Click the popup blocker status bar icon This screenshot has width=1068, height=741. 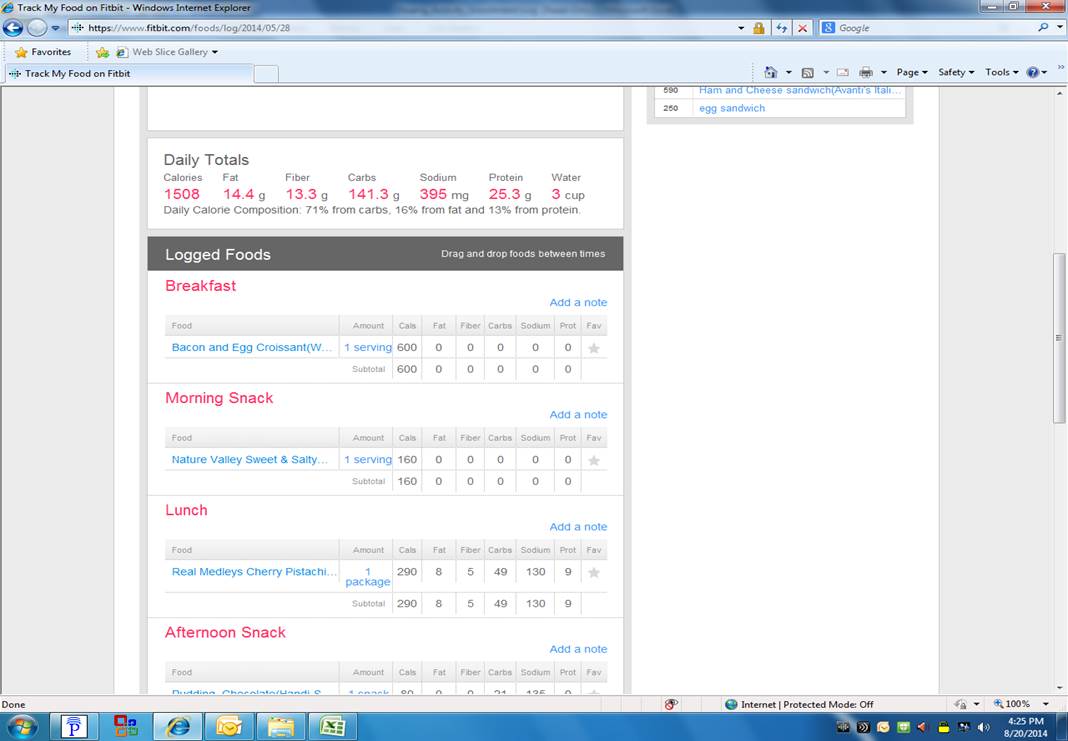[x=671, y=704]
